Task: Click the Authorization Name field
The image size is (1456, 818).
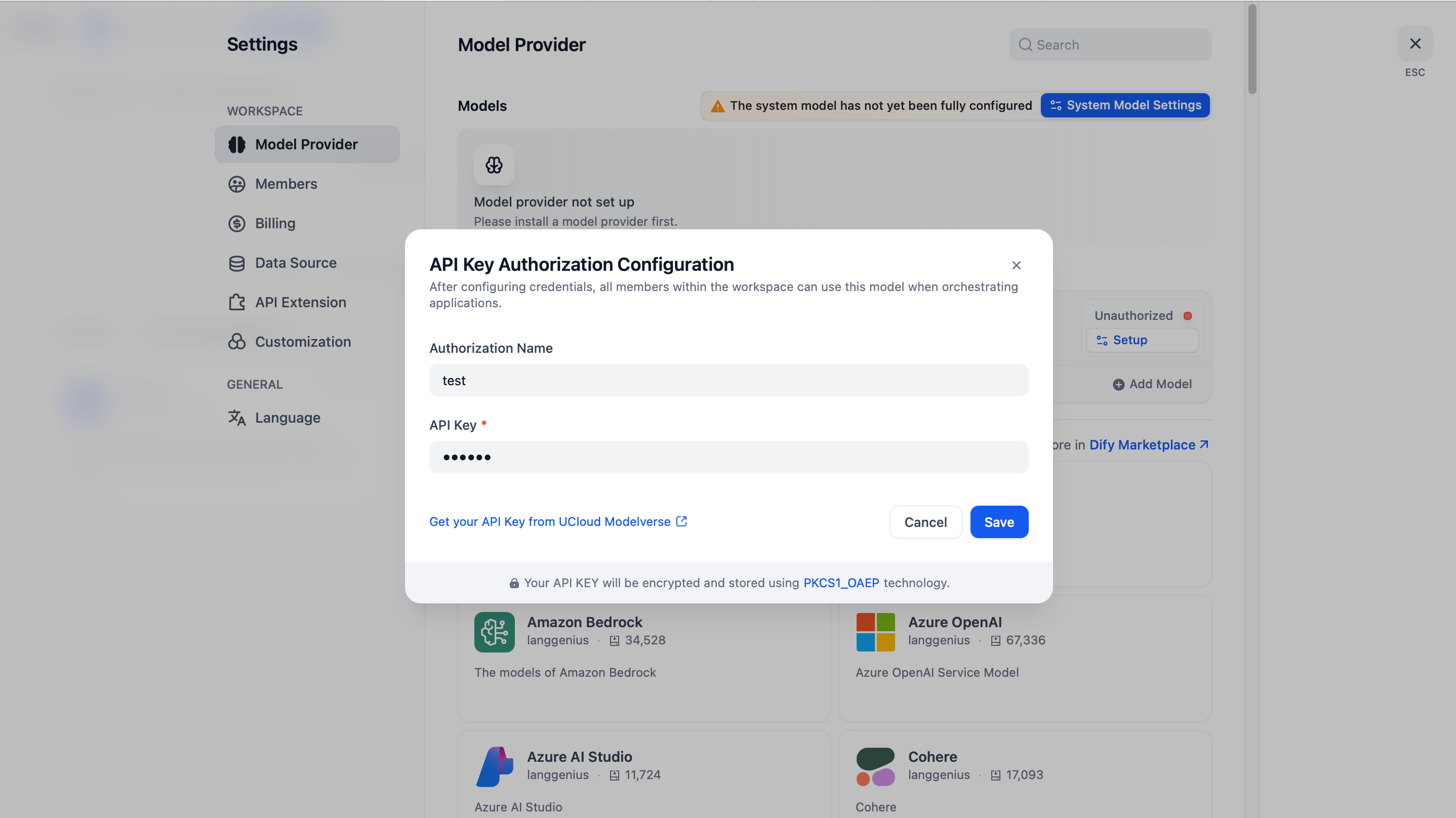Action: (729, 381)
